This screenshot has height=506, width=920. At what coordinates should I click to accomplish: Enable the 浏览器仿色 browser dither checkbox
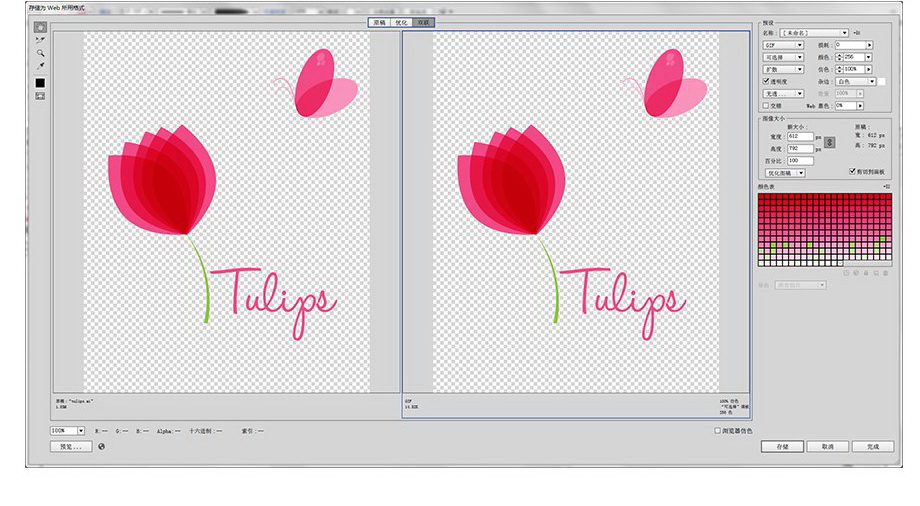click(718, 431)
